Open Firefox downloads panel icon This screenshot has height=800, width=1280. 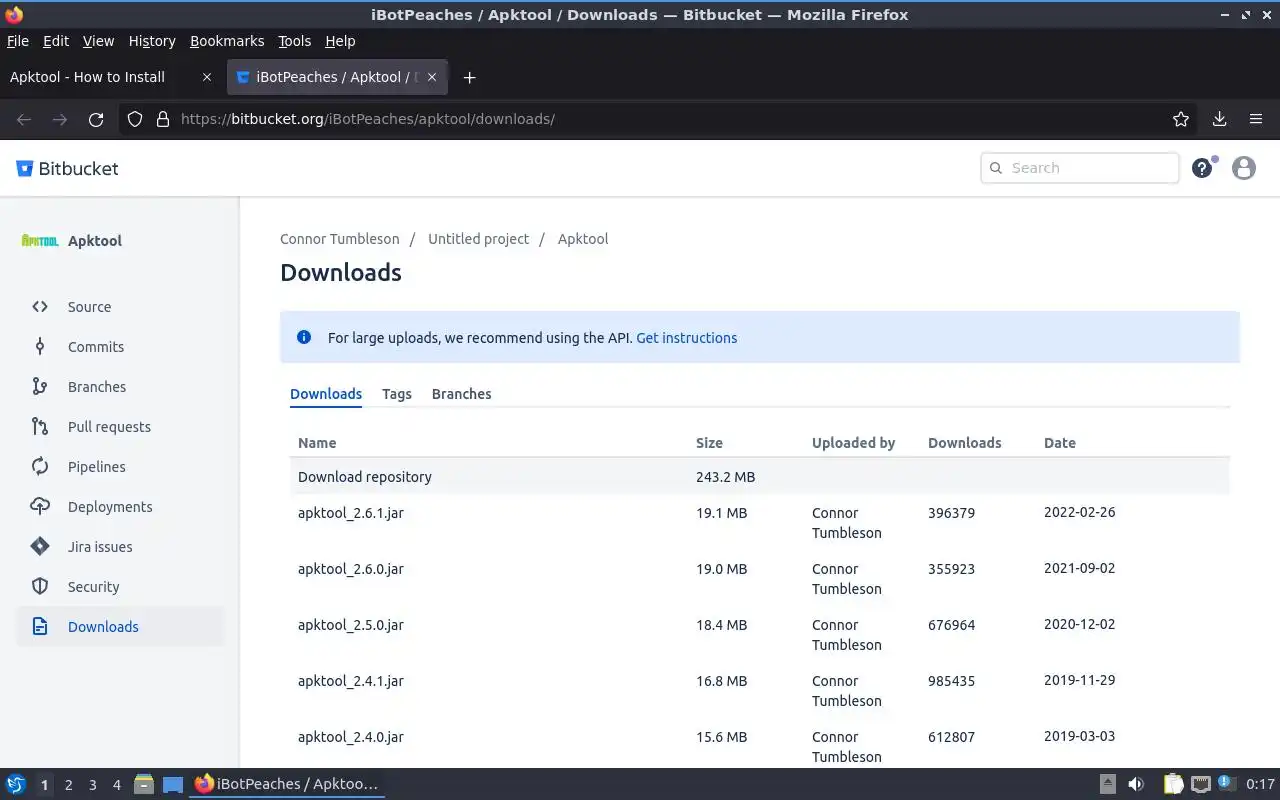(1219, 119)
